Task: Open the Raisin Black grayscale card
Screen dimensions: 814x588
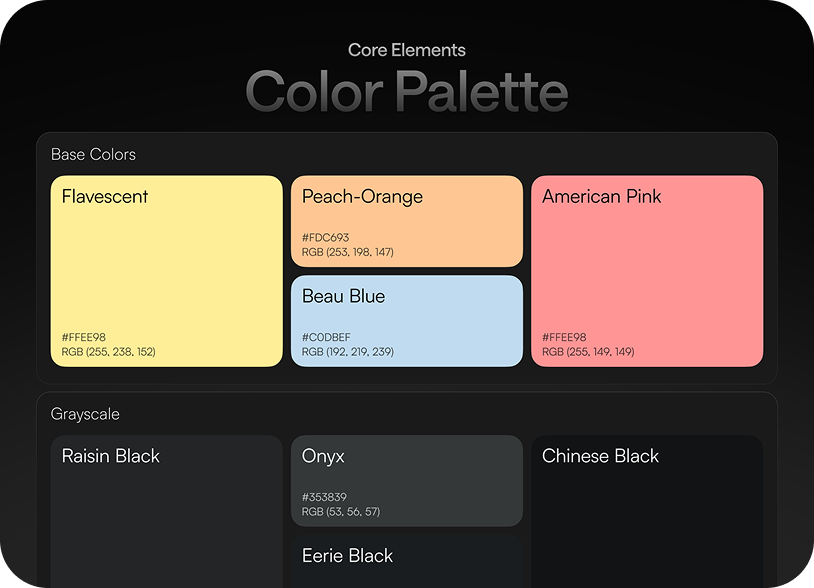Action: pyautogui.click(x=167, y=511)
